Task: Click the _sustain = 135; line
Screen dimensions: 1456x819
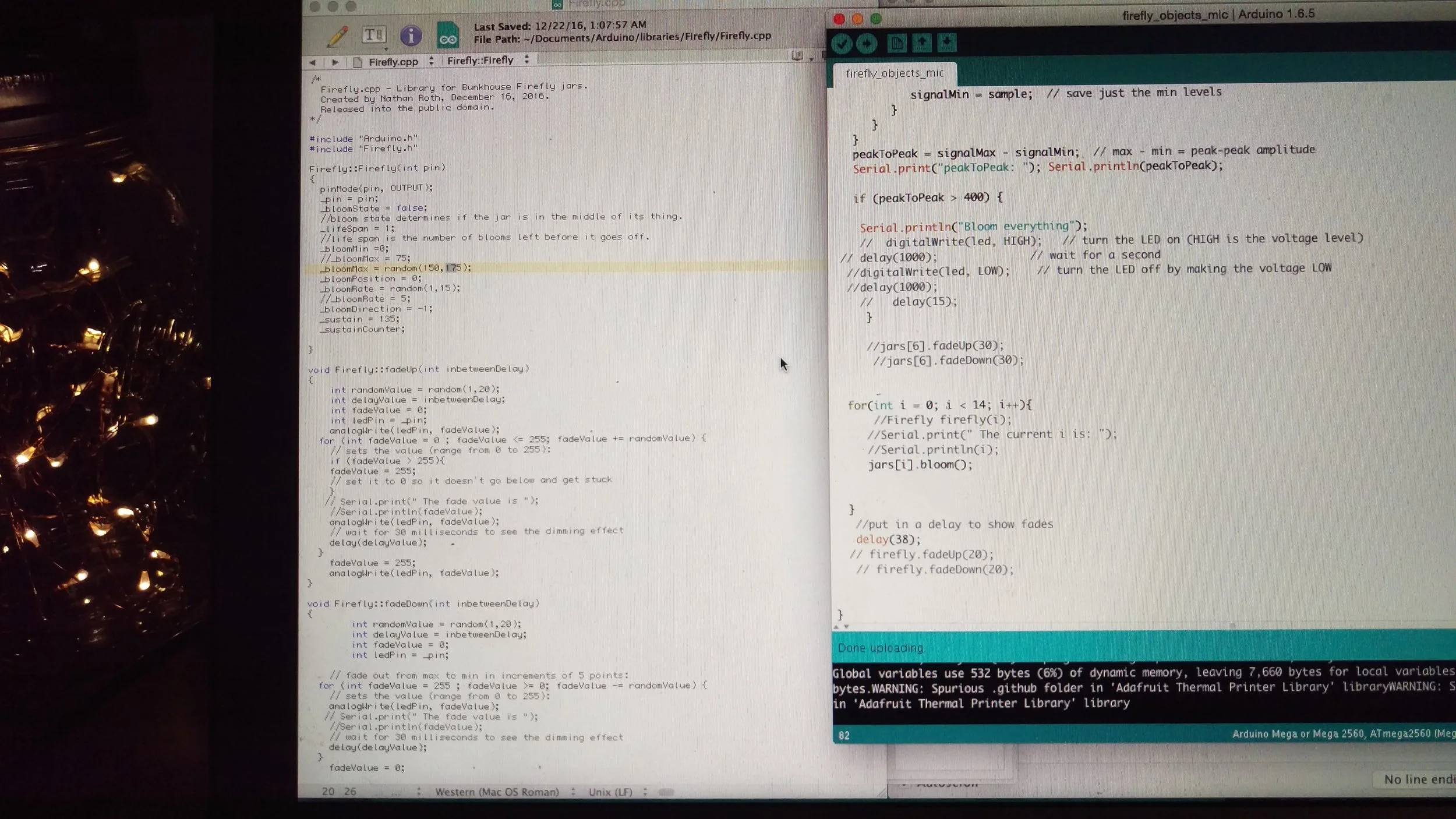Action: tap(359, 319)
